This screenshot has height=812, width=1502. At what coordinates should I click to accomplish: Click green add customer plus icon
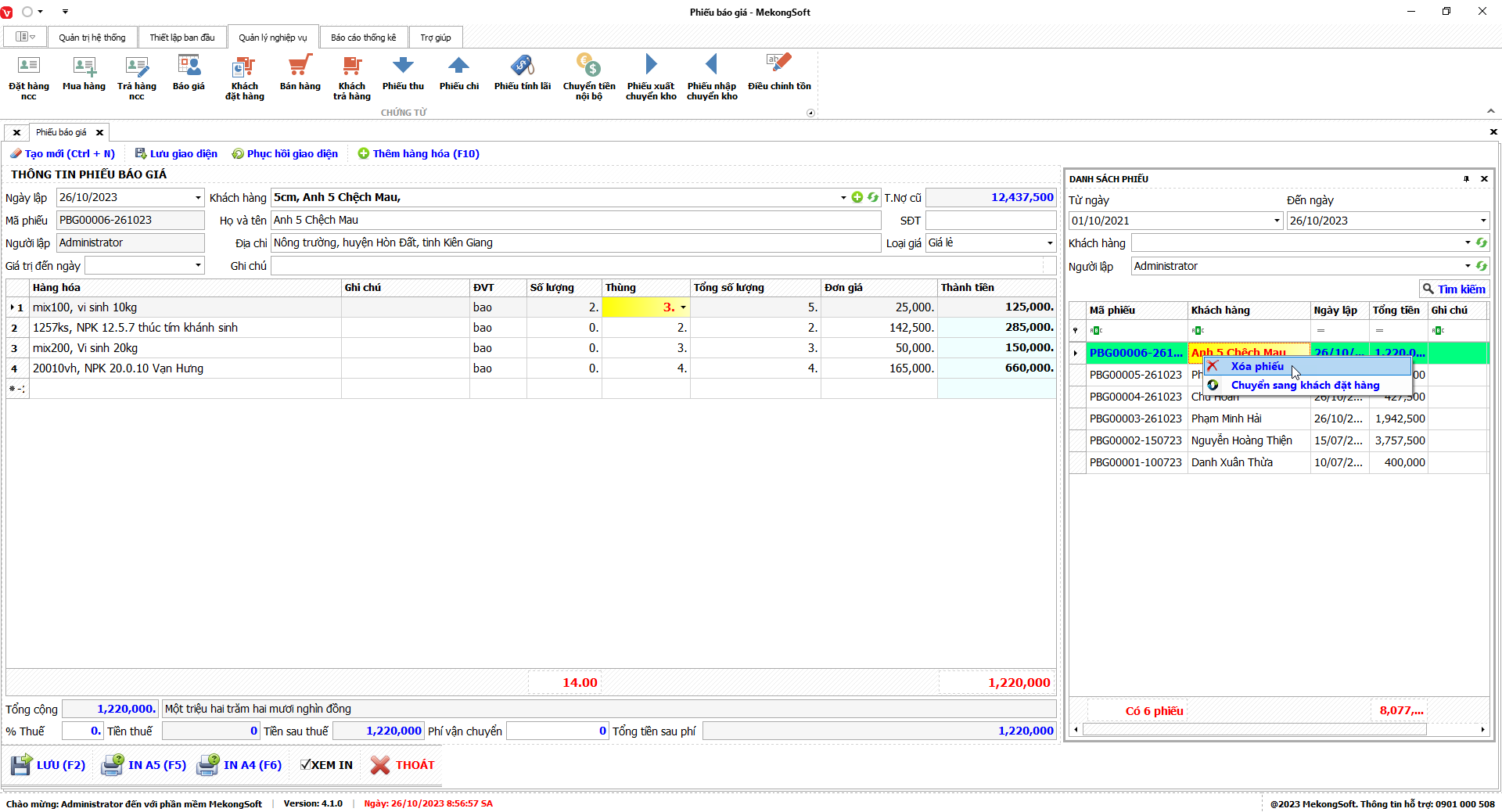click(x=857, y=197)
